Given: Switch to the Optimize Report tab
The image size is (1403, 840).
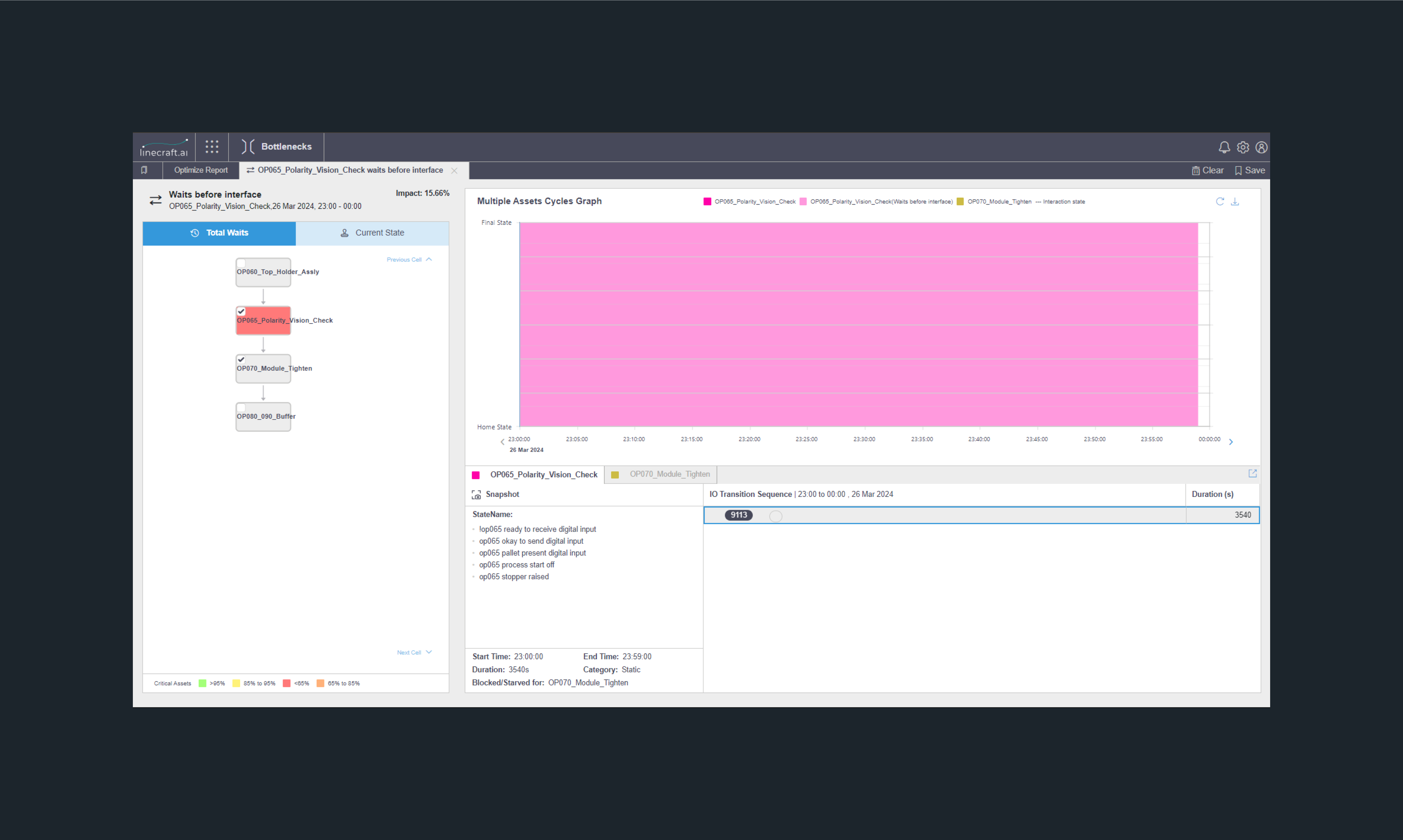Looking at the screenshot, I should (x=201, y=170).
